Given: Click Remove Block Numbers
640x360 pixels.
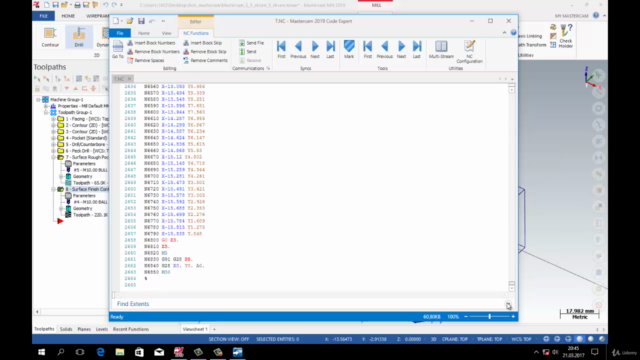Looking at the screenshot, I should pyautogui.click(x=153, y=52).
